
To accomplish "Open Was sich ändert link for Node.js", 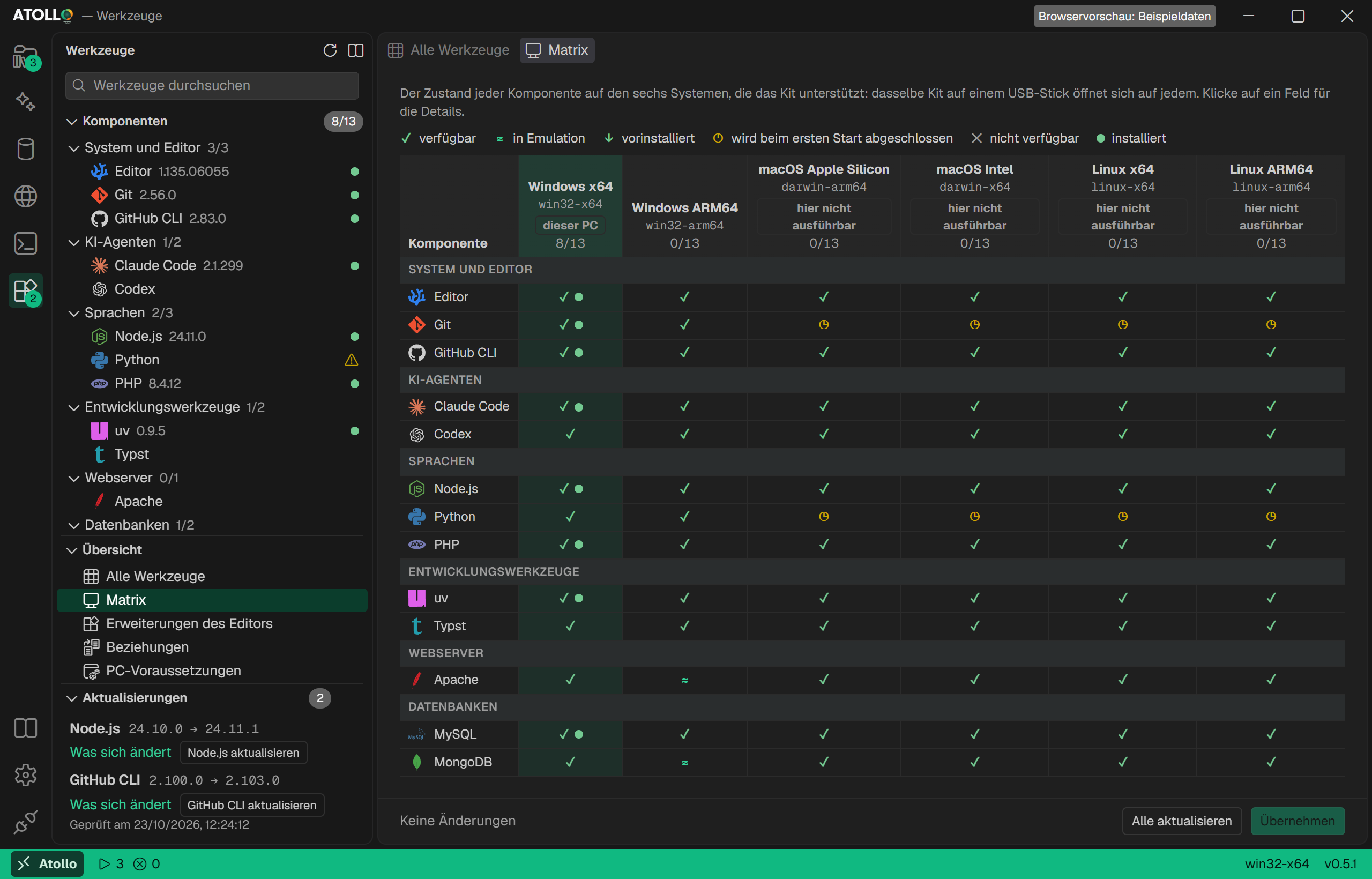I will tap(121, 753).
